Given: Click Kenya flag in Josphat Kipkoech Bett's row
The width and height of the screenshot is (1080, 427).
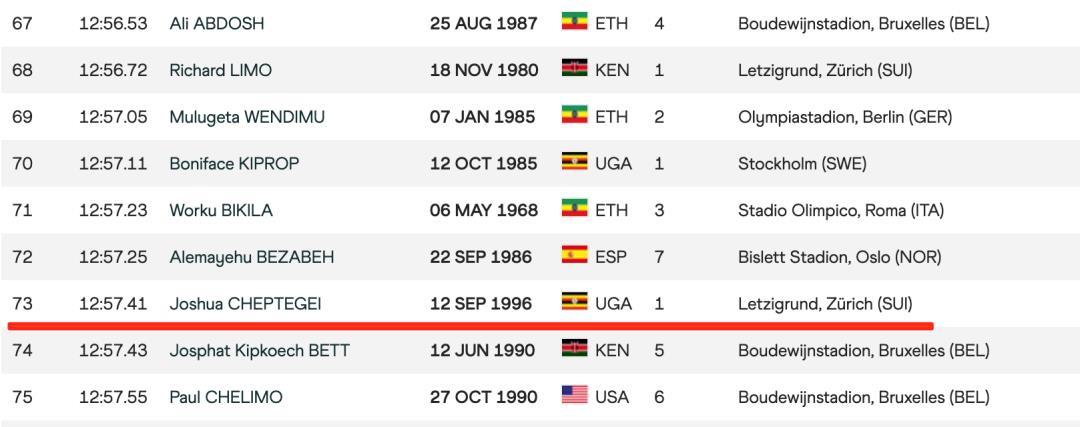Looking at the screenshot, I should [574, 349].
